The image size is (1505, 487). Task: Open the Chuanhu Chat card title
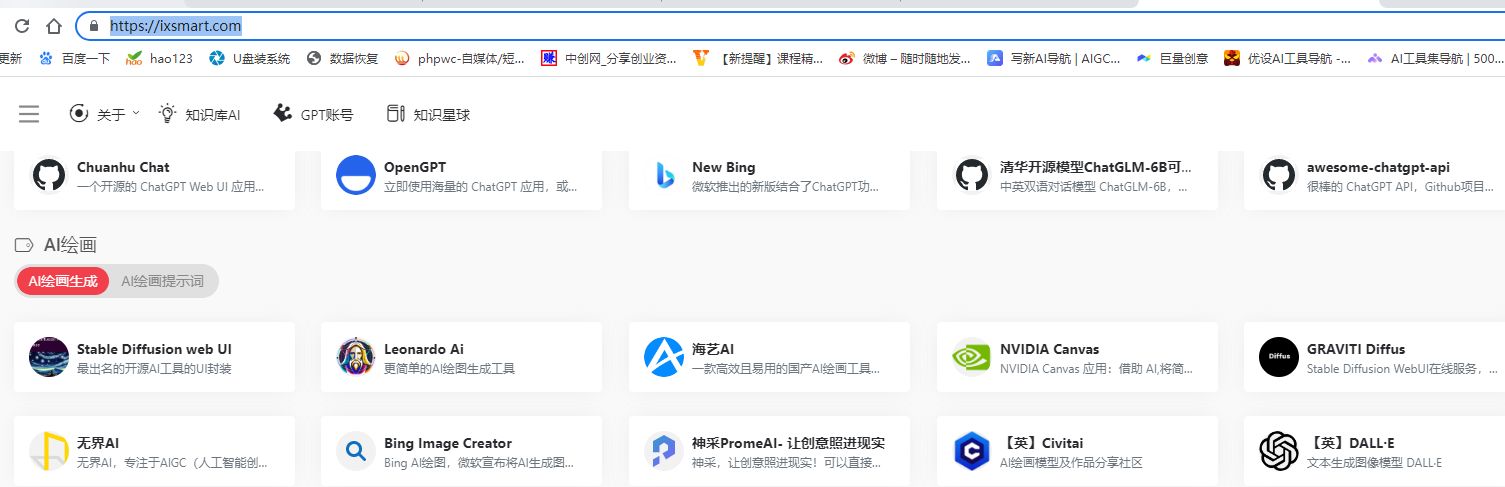click(123, 167)
